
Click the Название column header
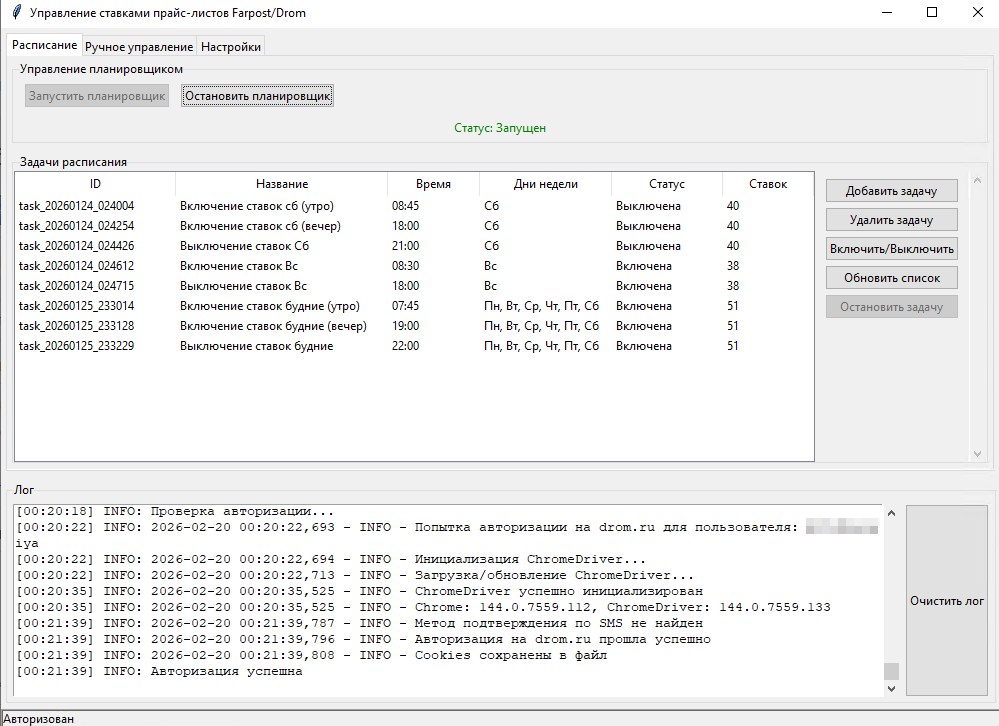point(281,184)
